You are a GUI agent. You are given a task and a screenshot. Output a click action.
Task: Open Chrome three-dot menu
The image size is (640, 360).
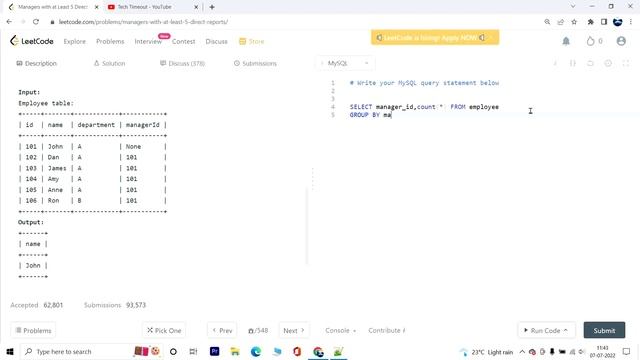pyautogui.click(x=631, y=22)
